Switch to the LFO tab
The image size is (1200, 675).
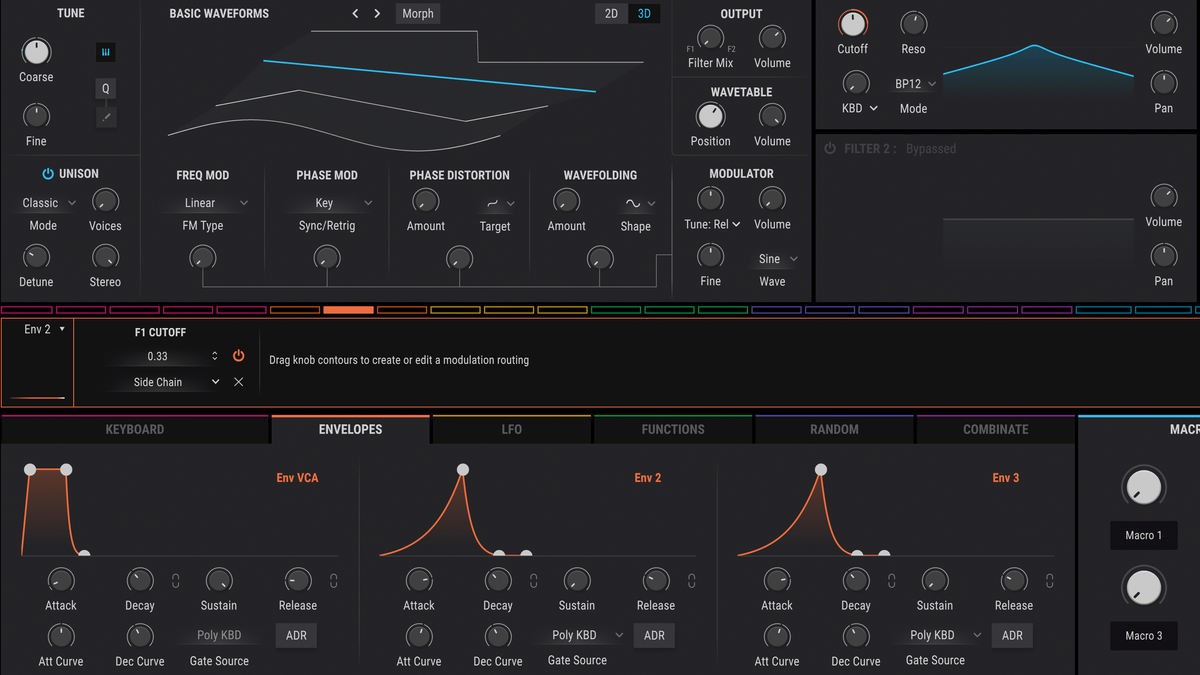(x=511, y=429)
